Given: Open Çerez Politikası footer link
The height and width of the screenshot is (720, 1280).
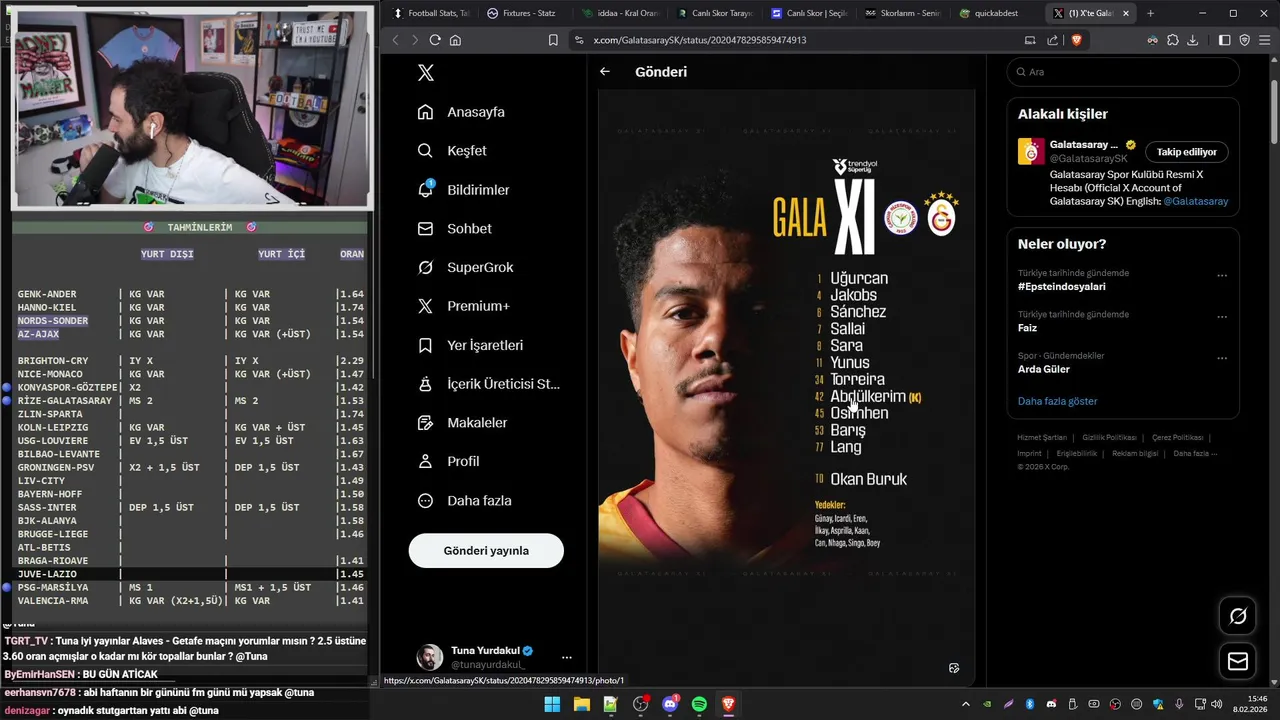Looking at the screenshot, I should pyautogui.click(x=1177, y=438).
